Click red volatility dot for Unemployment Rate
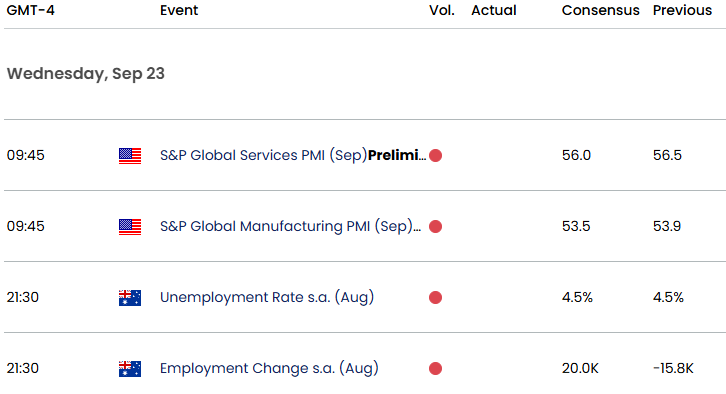 pyautogui.click(x=435, y=297)
